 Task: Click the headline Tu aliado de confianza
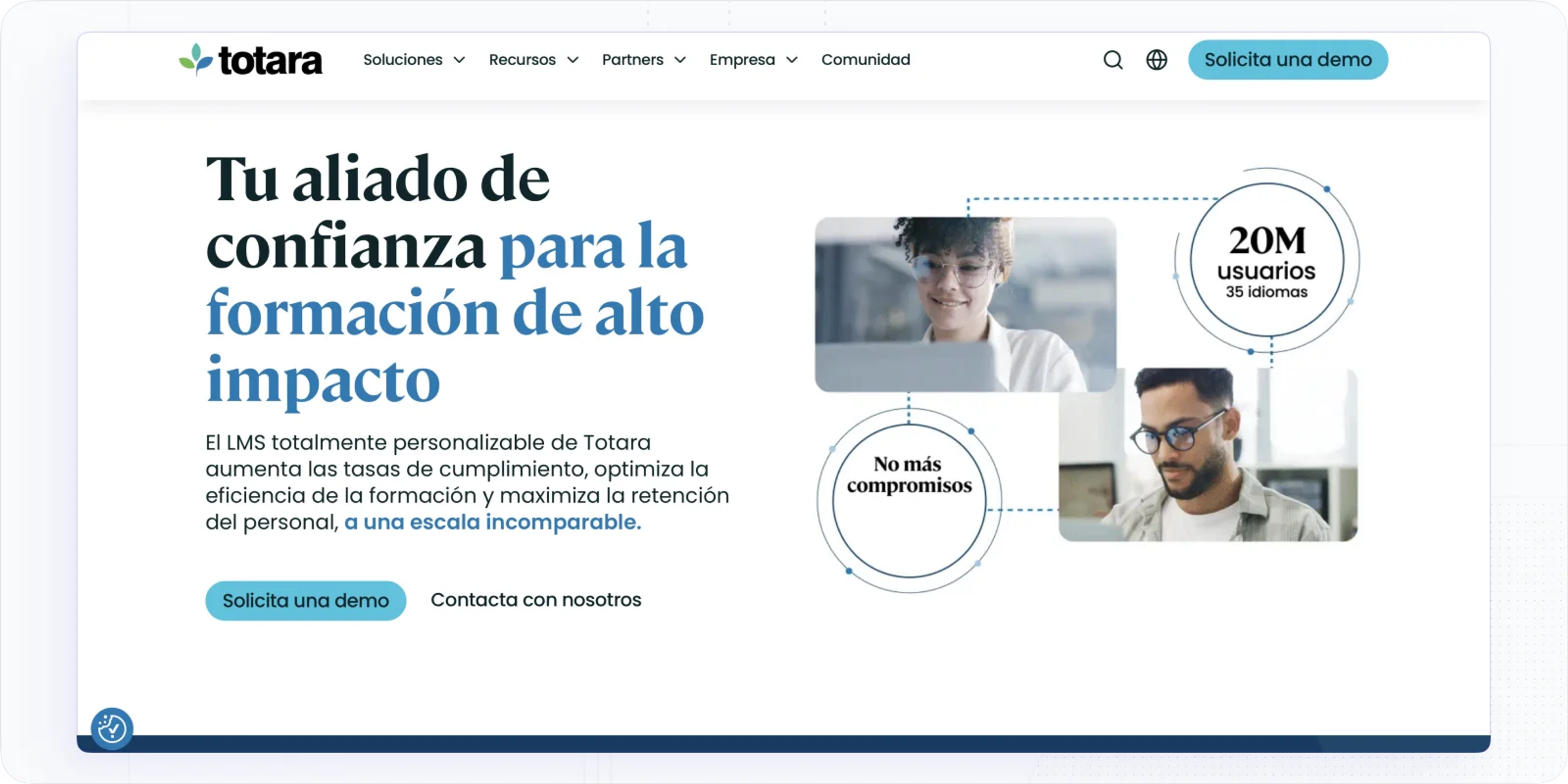[377, 212]
